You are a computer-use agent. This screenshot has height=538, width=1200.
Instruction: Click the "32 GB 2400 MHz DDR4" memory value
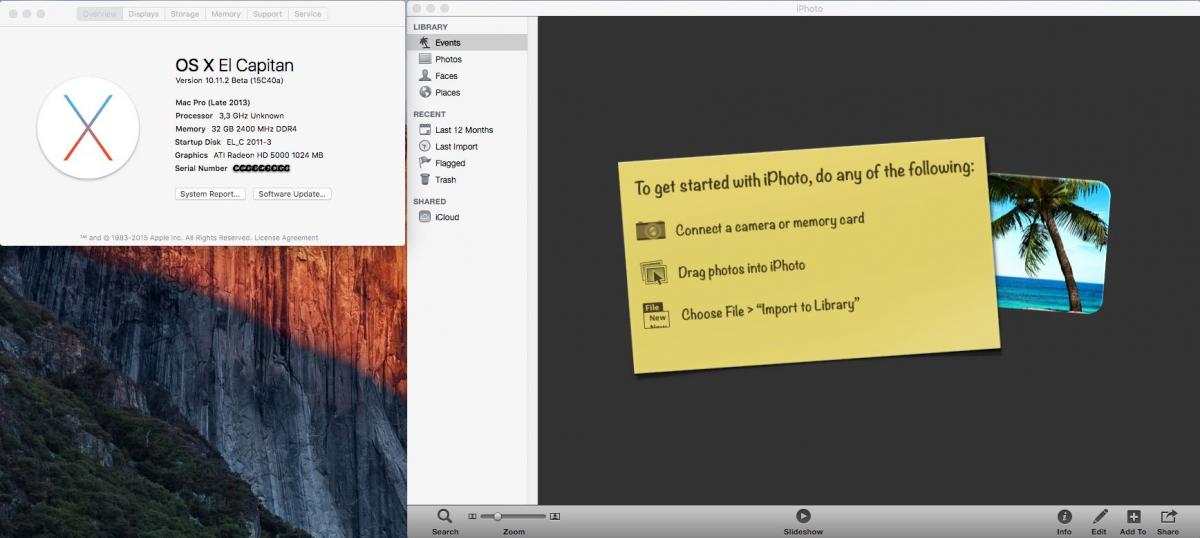[254, 129]
